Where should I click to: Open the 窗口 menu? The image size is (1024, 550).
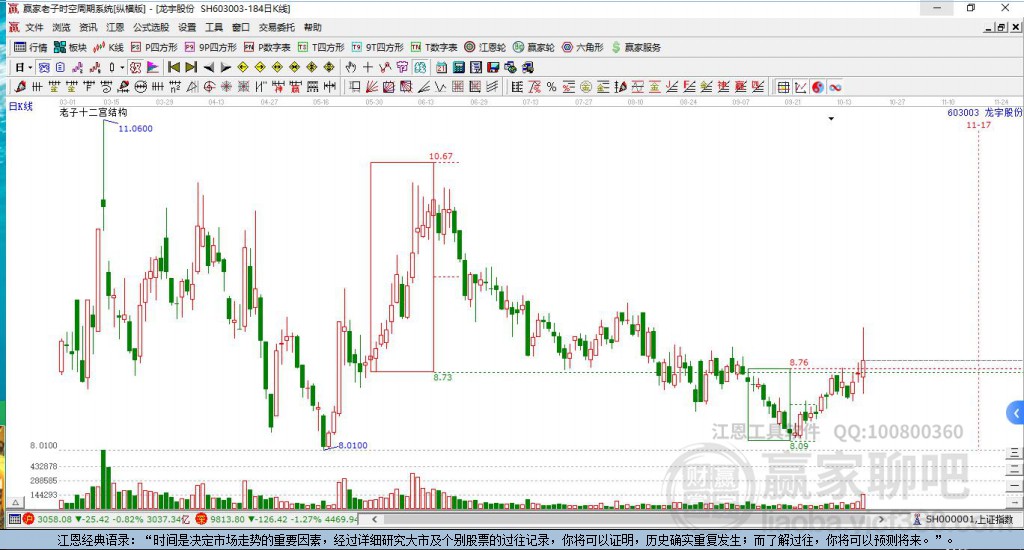click(x=241, y=27)
